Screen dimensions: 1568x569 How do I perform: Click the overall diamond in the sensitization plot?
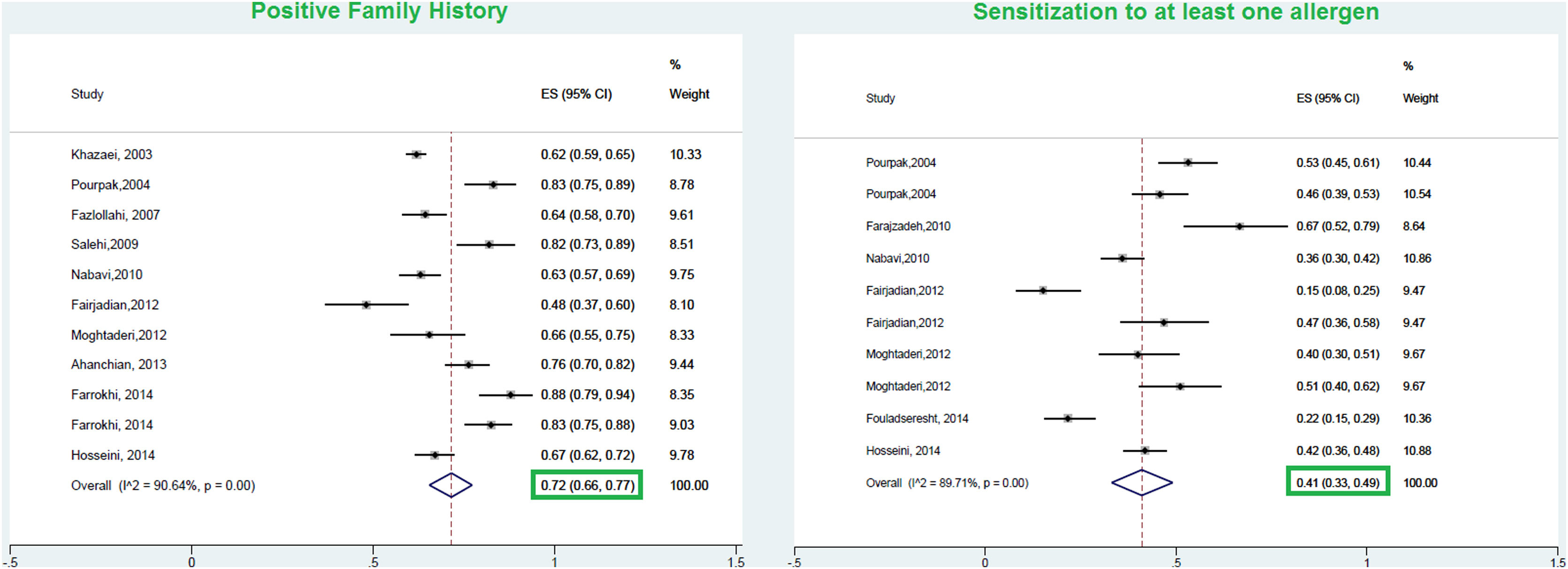click(x=1141, y=483)
